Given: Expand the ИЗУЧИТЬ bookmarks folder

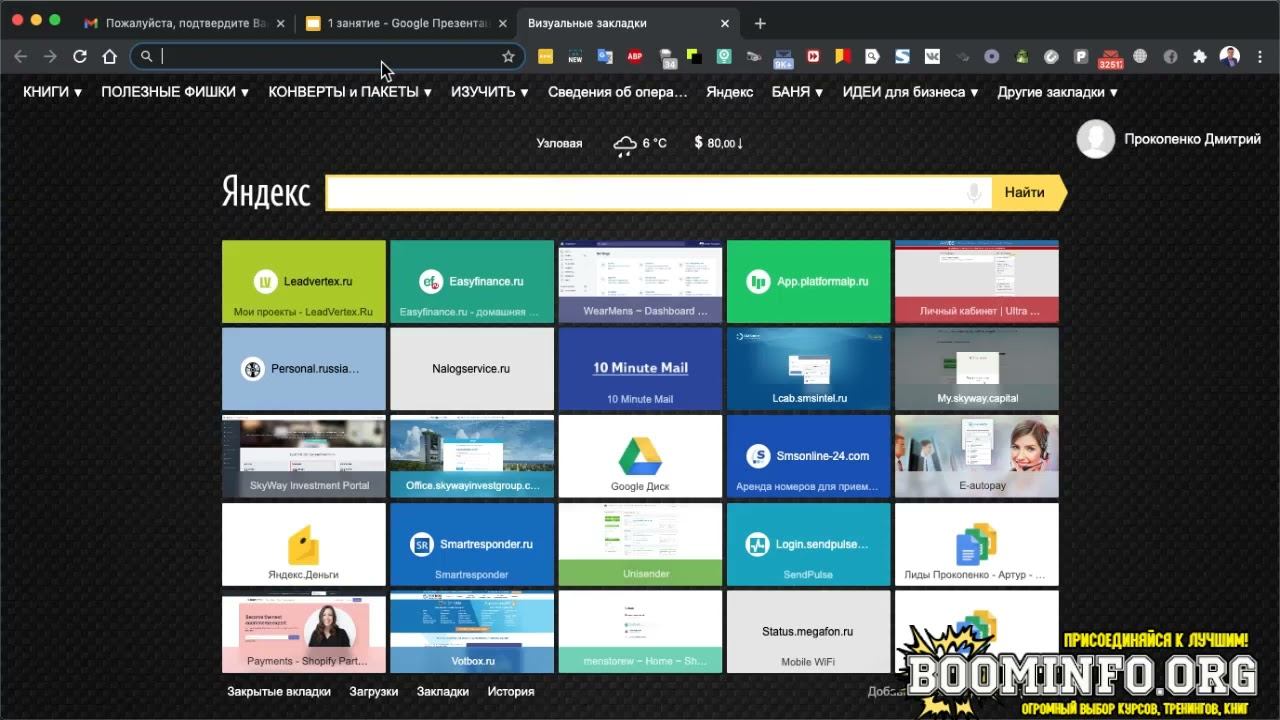Looking at the screenshot, I should 490,92.
